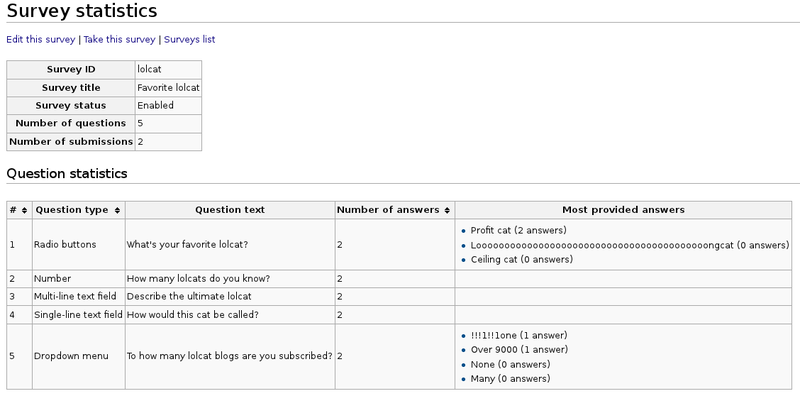
Task: Select the Number question type cell
Action: [79, 279]
